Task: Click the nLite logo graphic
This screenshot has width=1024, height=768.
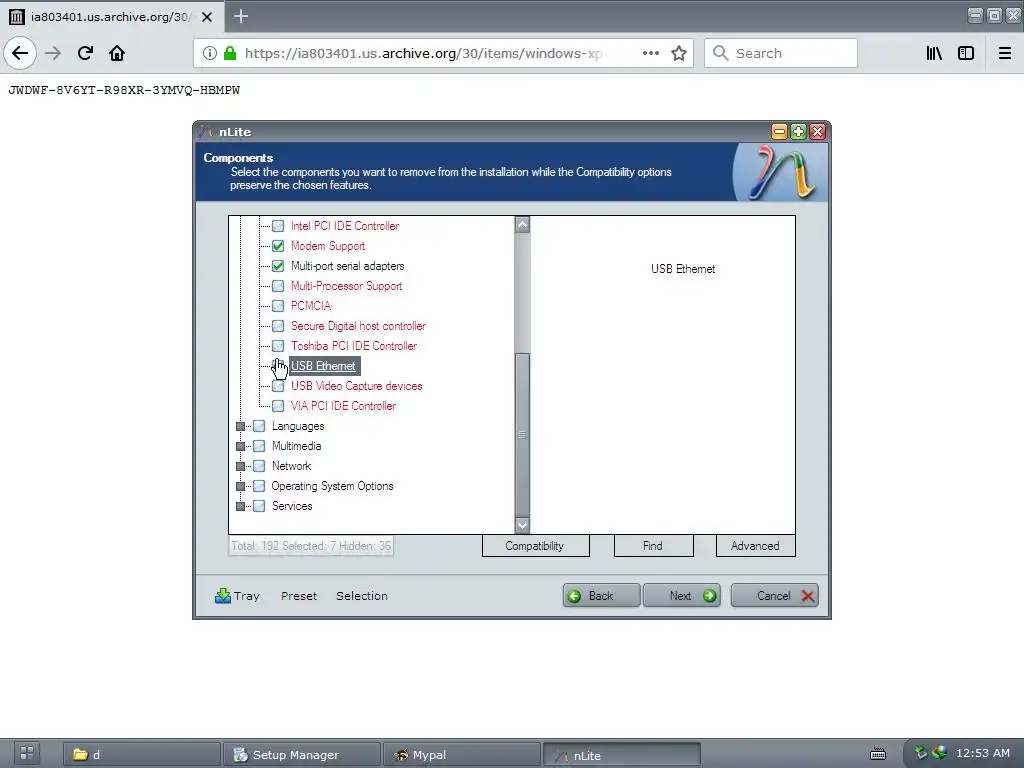Action: 780,172
